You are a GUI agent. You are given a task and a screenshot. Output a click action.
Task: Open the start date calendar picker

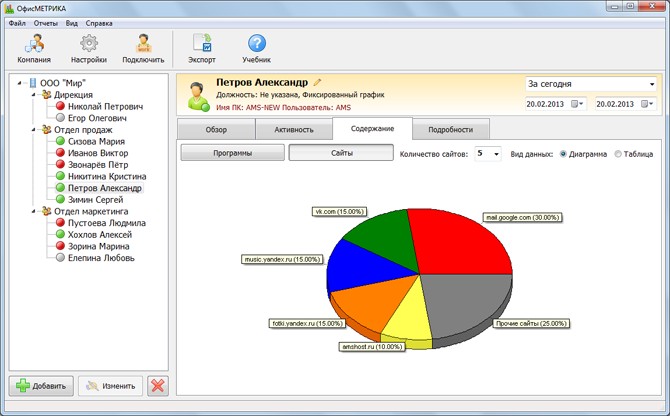[578, 104]
